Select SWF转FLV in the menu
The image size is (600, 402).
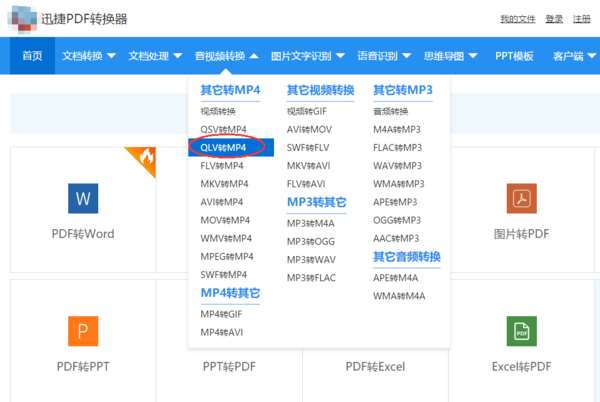point(308,147)
